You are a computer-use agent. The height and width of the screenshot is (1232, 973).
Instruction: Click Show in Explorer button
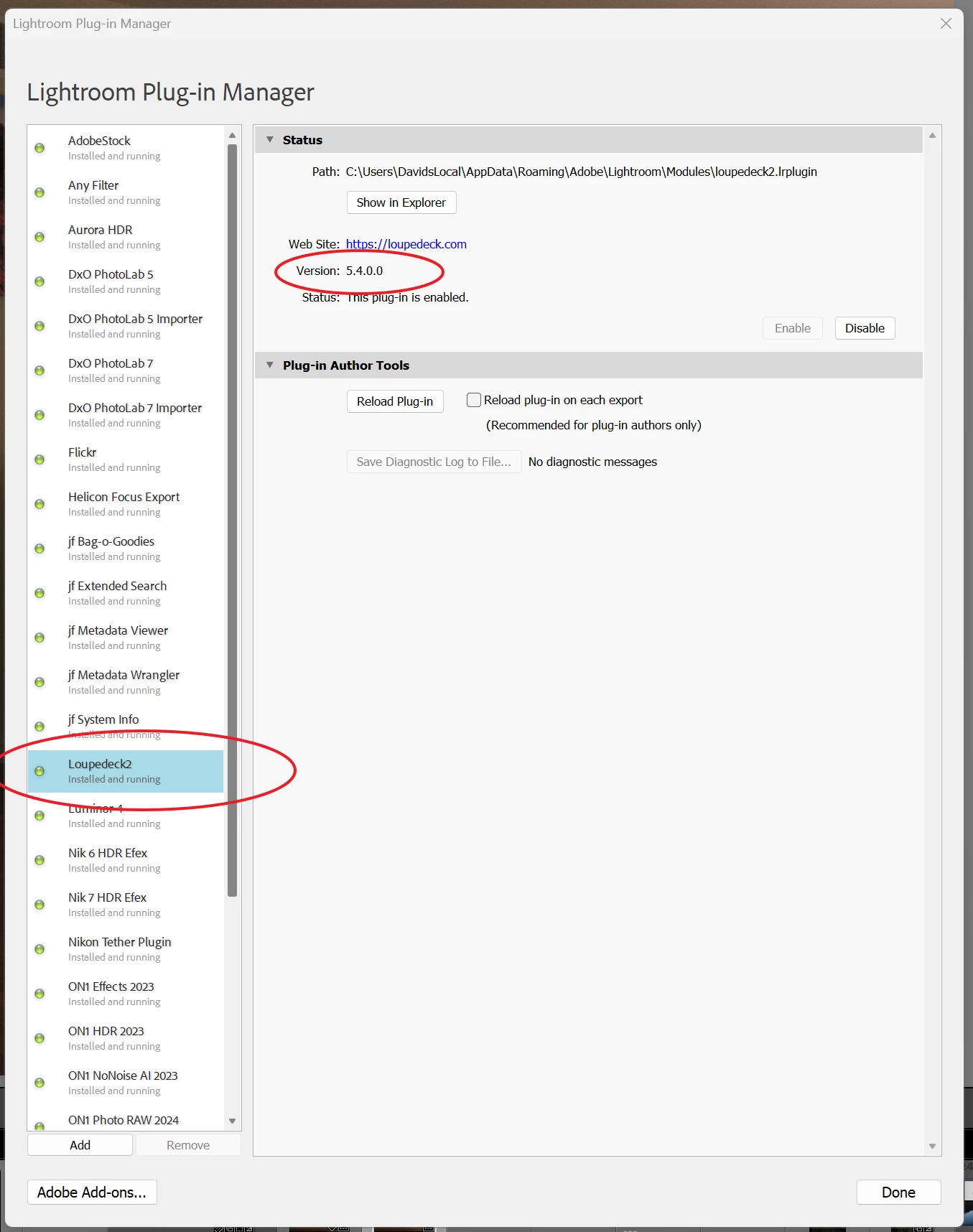click(x=401, y=202)
